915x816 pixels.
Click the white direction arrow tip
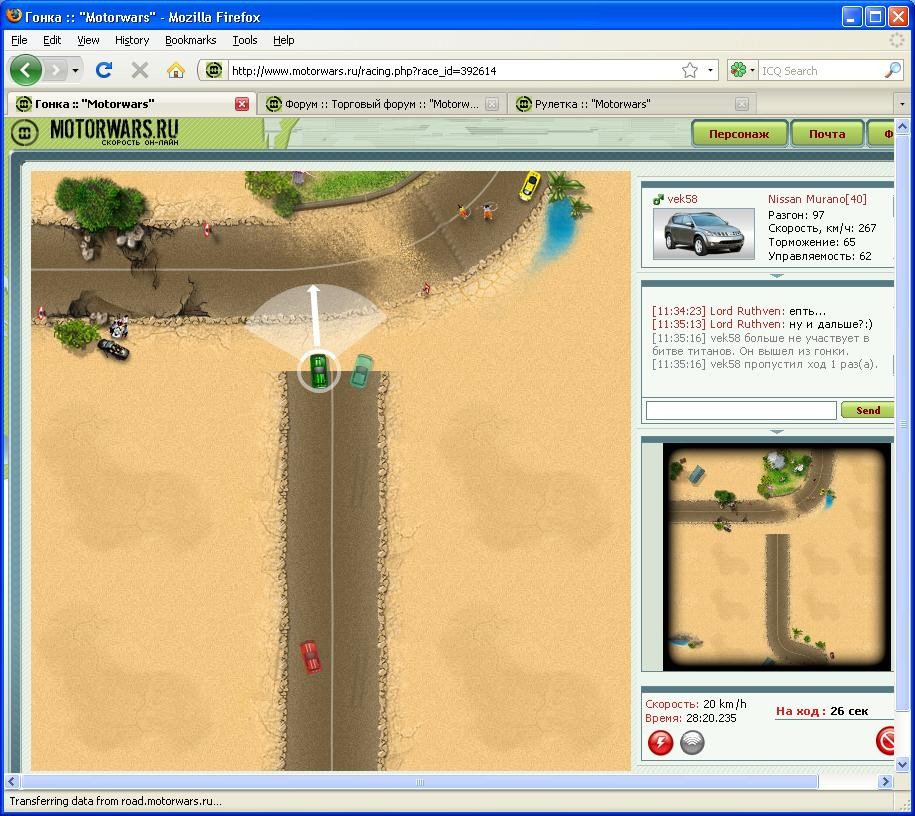click(x=314, y=289)
